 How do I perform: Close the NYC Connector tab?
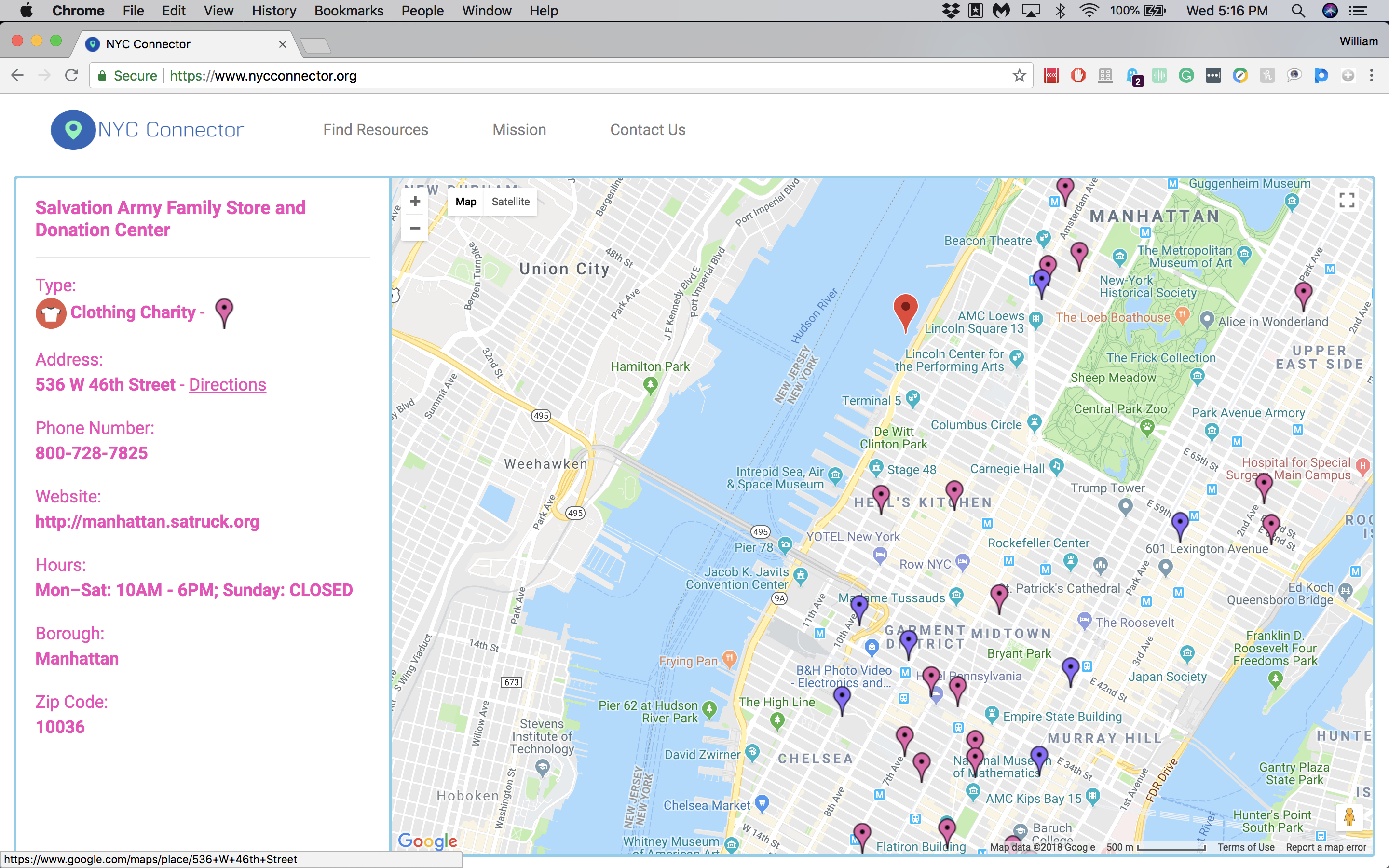tap(283, 44)
